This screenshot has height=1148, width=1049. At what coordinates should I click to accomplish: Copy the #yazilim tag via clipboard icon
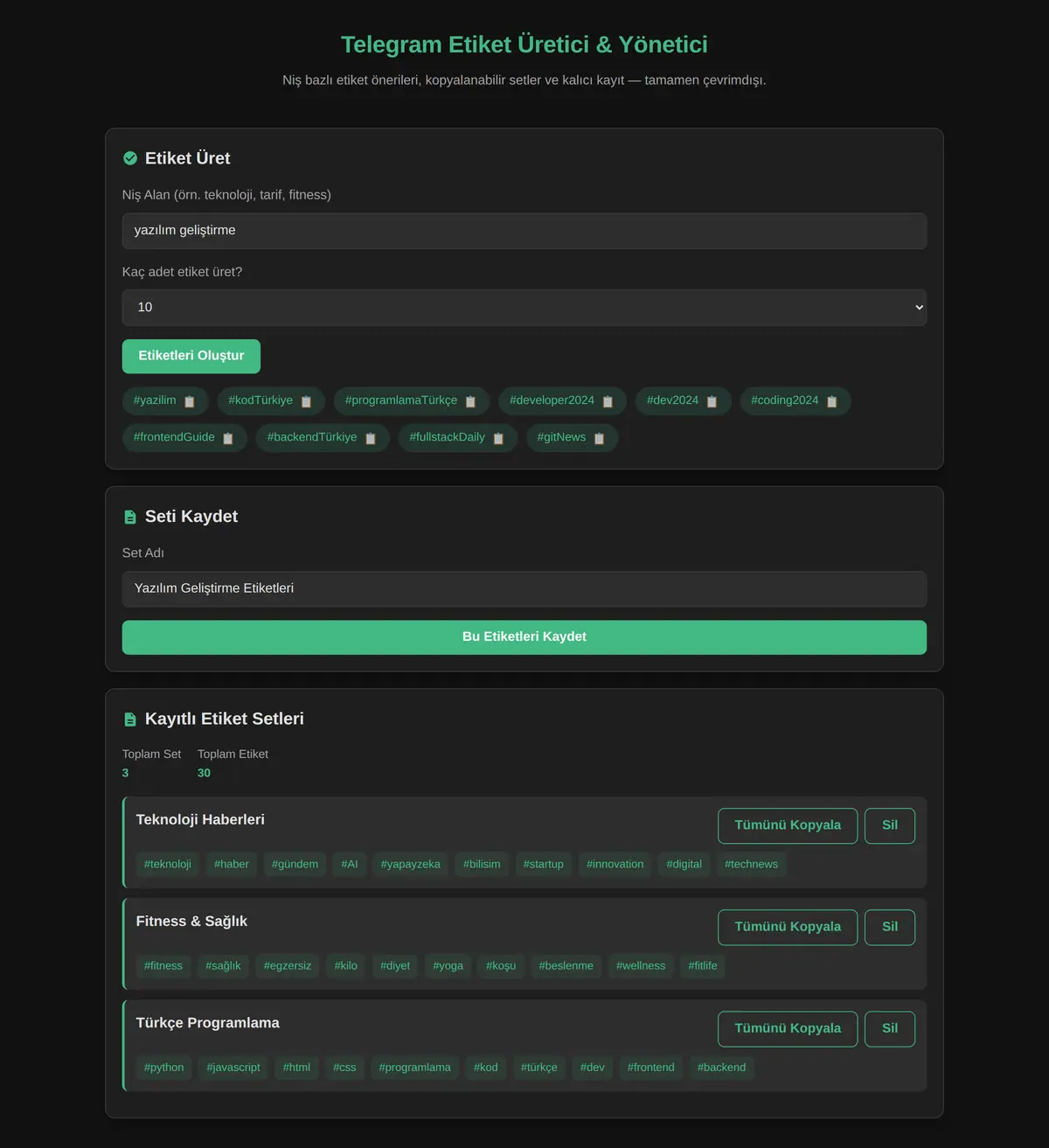coord(189,401)
